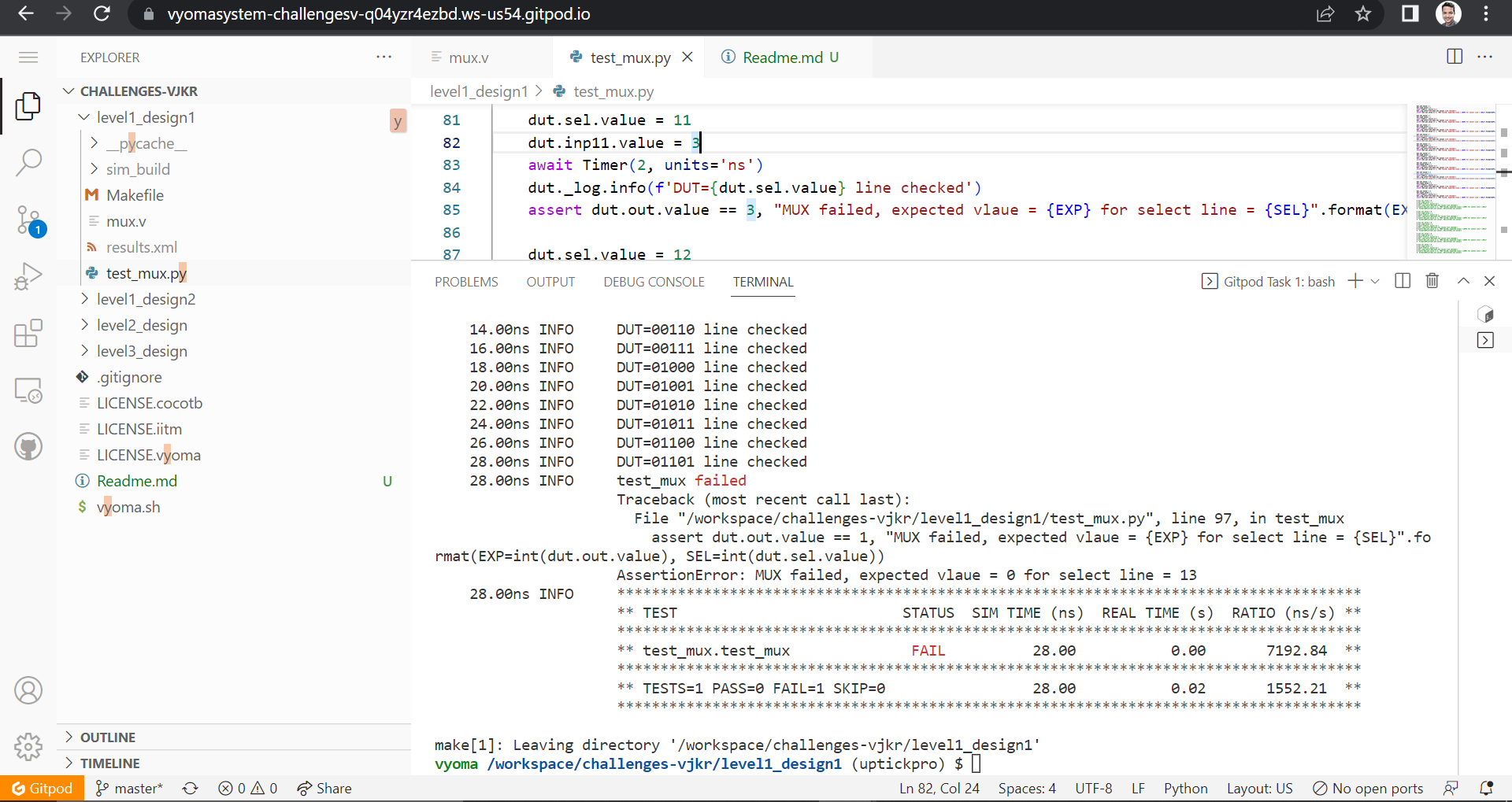Open the Extensions view
The width and height of the screenshot is (1512, 802).
[x=28, y=333]
